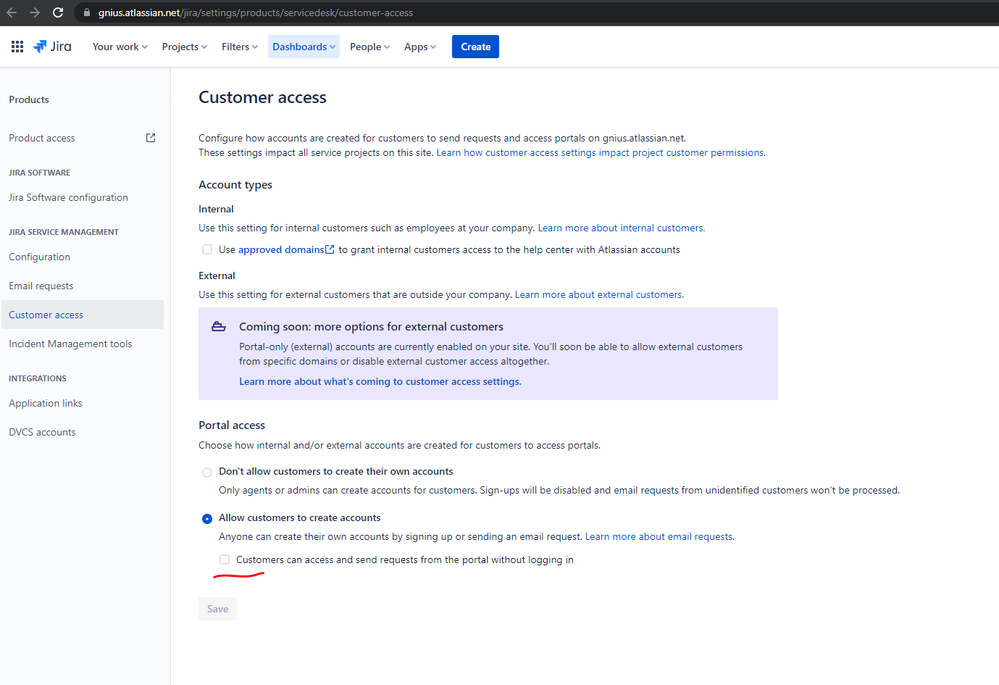
Task: Enable the Use approved domains checkbox
Action: pyautogui.click(x=207, y=250)
